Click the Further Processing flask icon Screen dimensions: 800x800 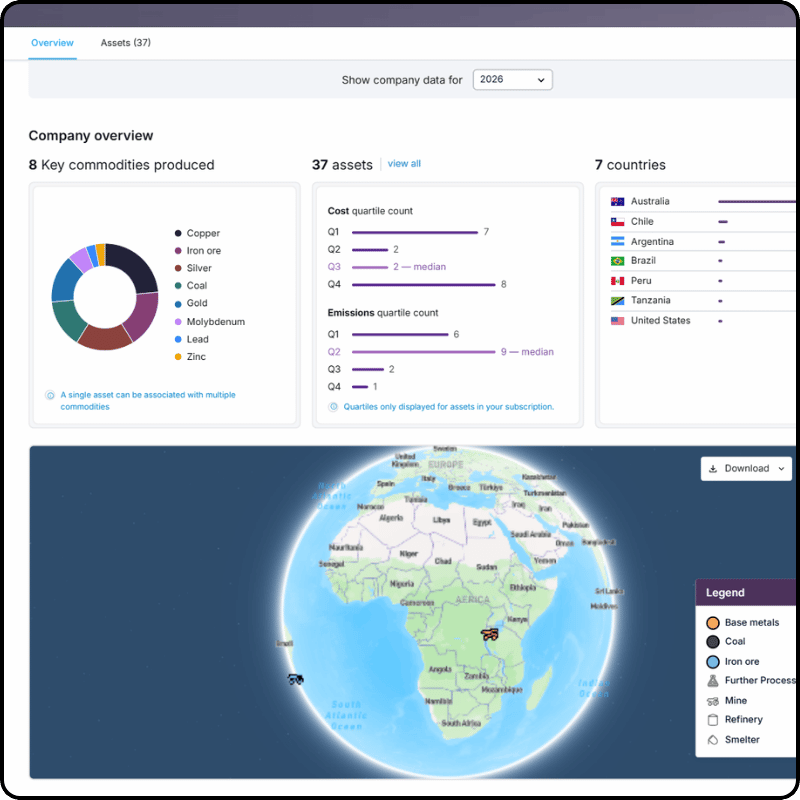pos(713,681)
